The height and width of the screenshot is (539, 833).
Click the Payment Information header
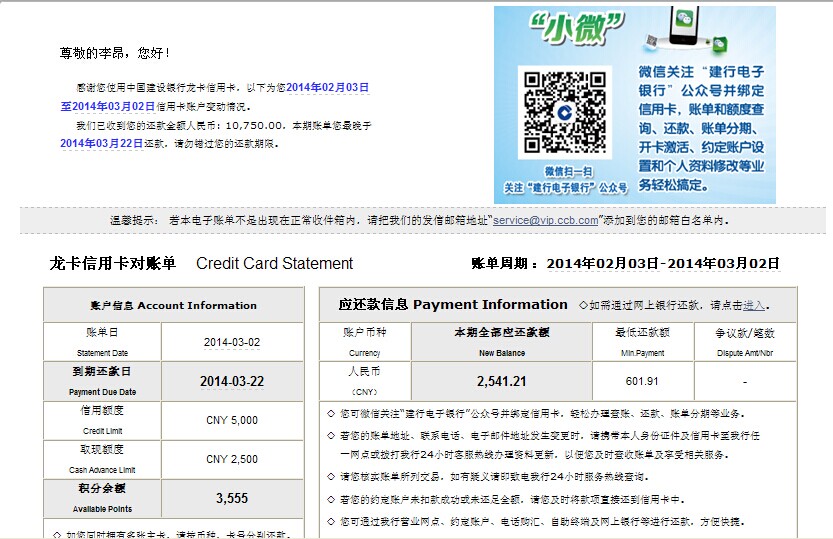click(453, 304)
